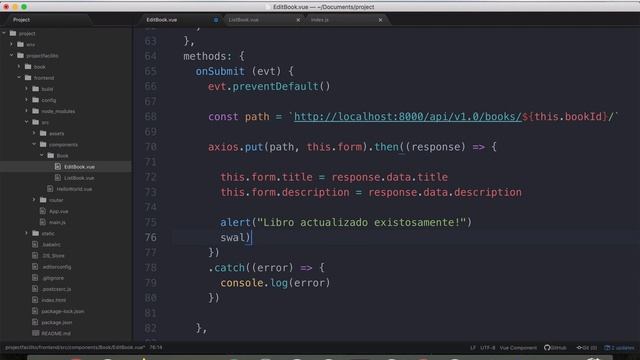The image size is (640, 360).
Task: Select the Project panel tab
Action: click(21, 20)
